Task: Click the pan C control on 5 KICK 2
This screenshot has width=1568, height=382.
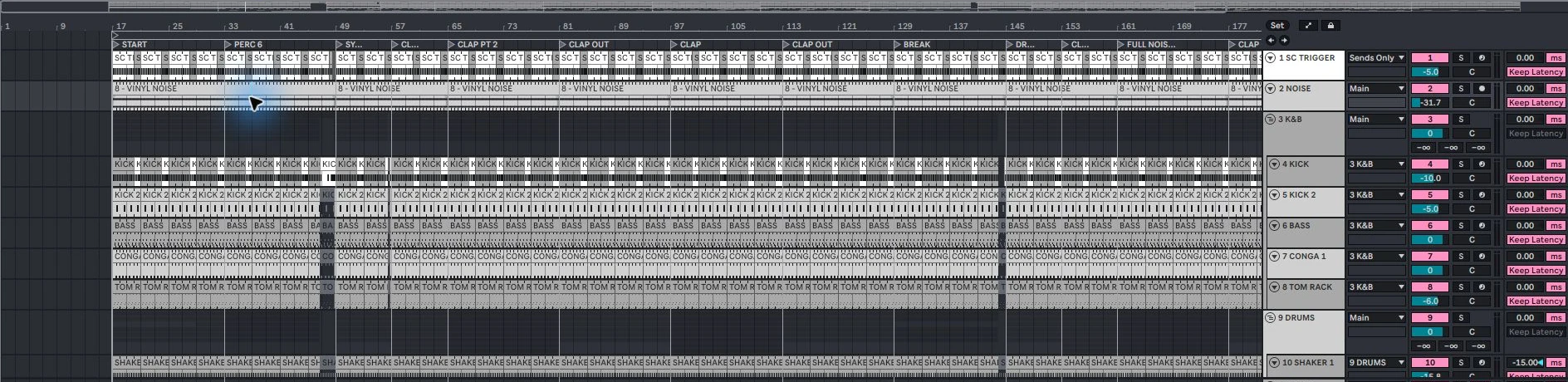Action: point(1472,209)
